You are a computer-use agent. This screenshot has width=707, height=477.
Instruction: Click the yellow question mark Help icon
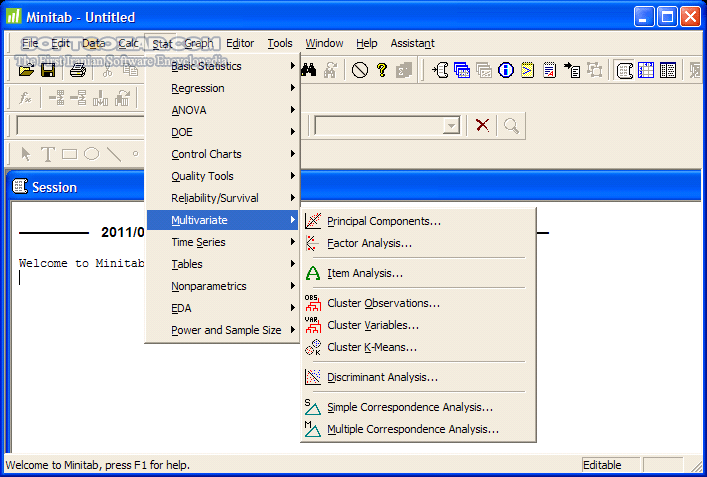tap(381, 70)
